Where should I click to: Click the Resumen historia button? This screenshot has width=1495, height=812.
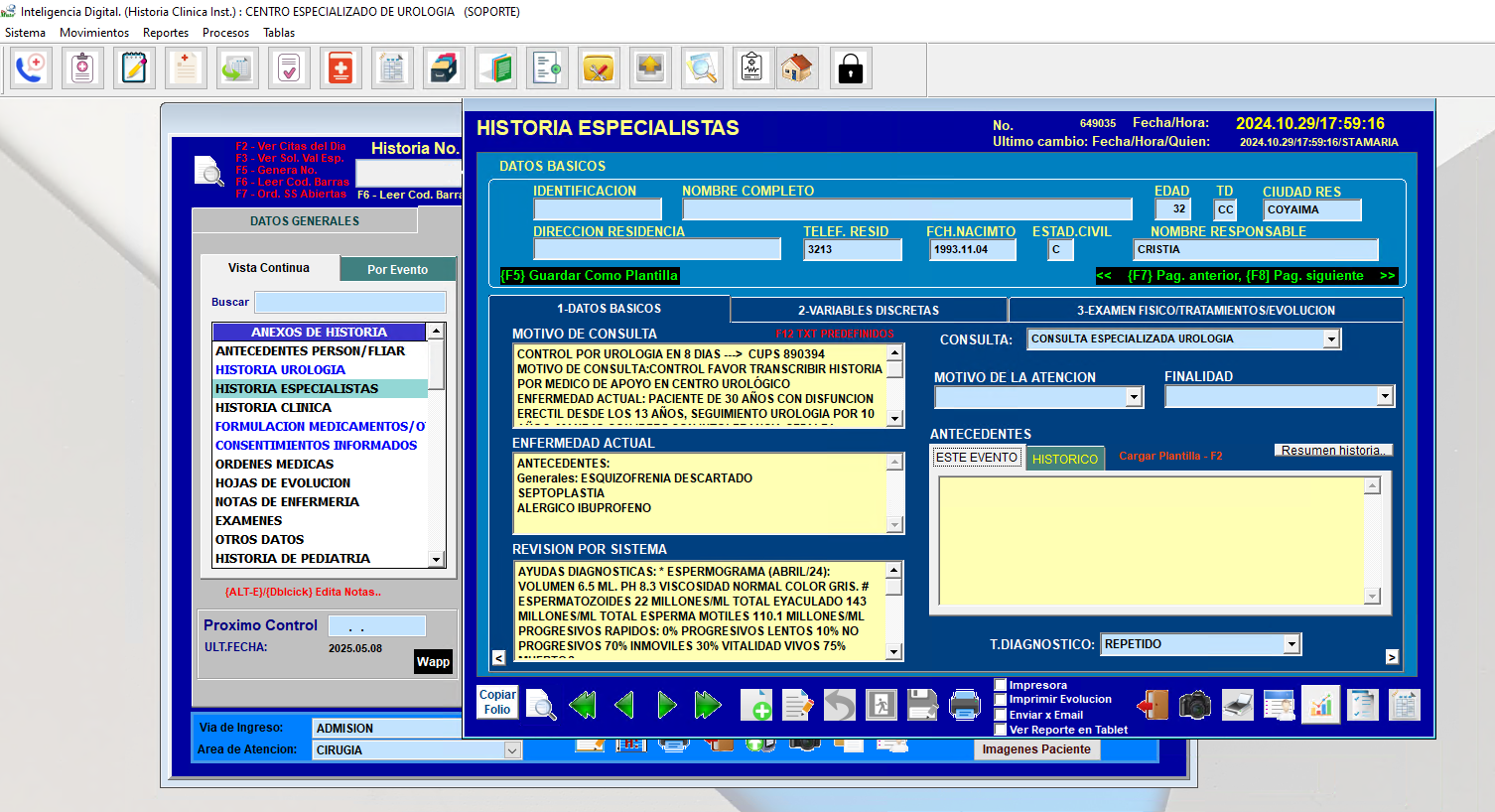(1333, 451)
